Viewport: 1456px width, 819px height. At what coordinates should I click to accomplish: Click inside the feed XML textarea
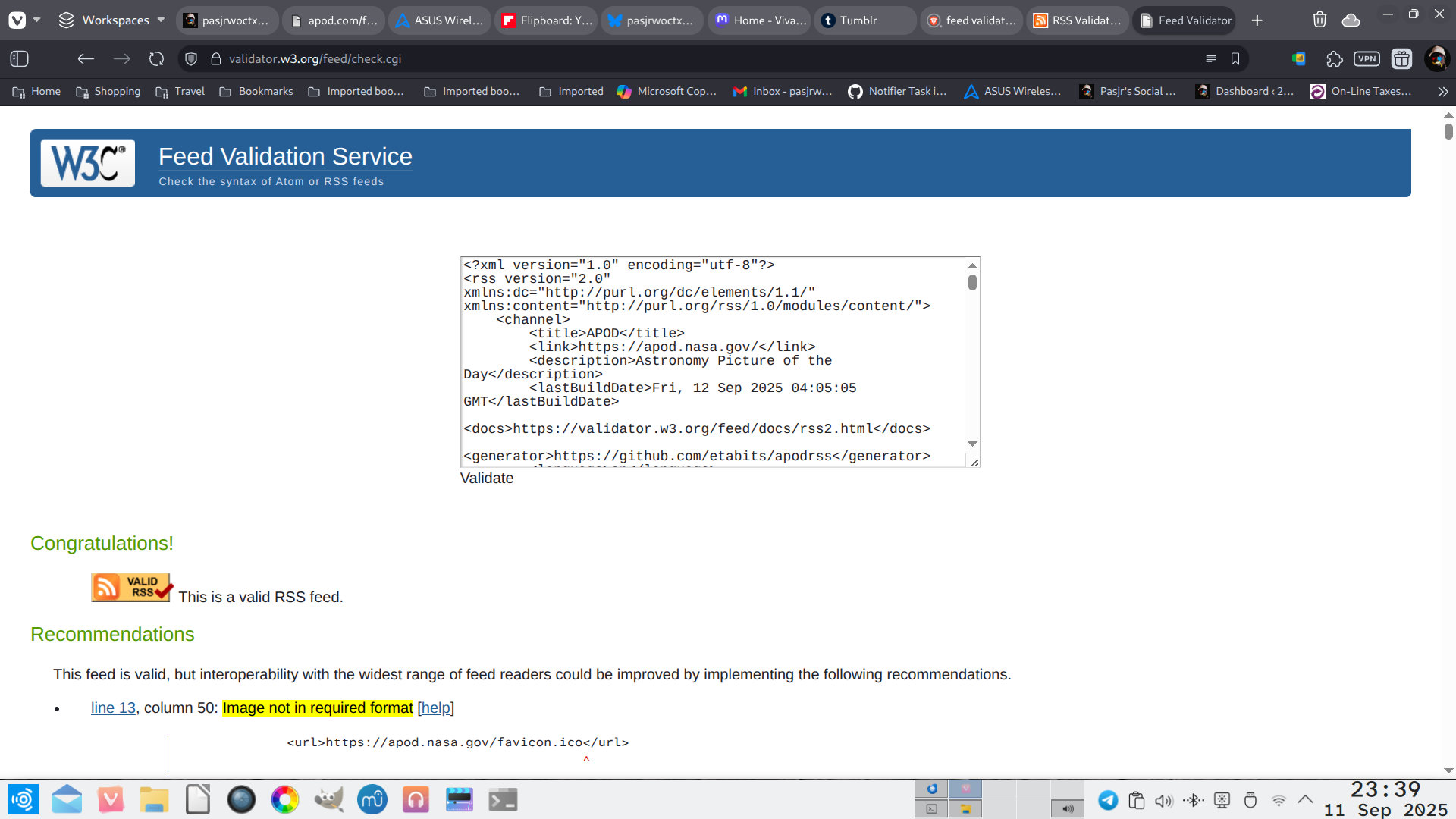pyautogui.click(x=713, y=361)
